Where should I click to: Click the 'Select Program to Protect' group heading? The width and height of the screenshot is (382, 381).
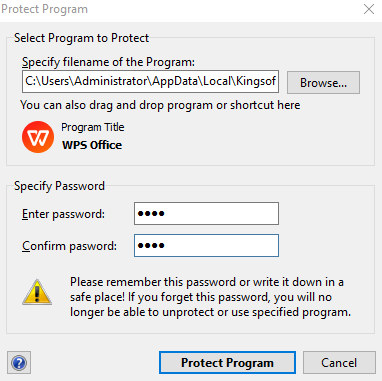pyautogui.click(x=81, y=38)
